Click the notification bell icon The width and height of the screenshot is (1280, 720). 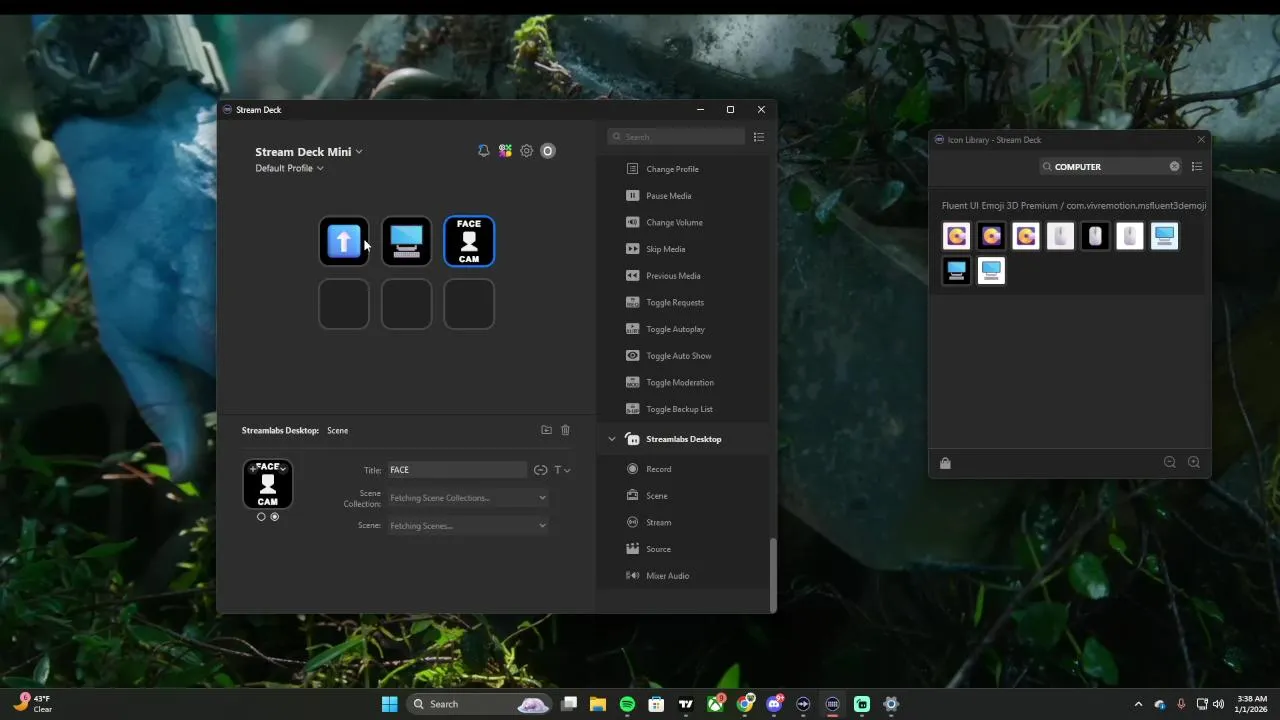(483, 151)
